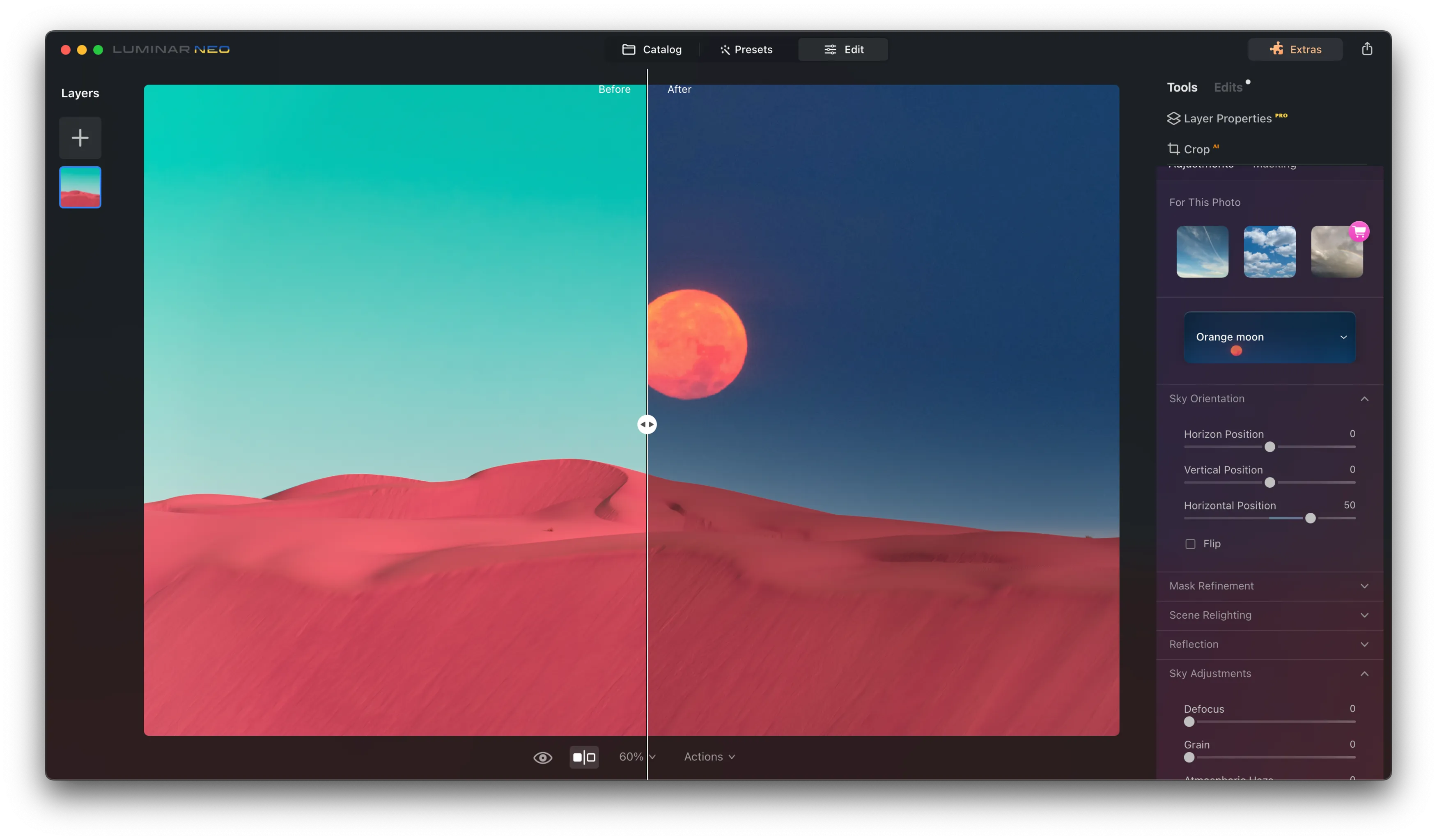This screenshot has height=840, width=1437.
Task: Click the share export icon
Action: pyautogui.click(x=1367, y=49)
